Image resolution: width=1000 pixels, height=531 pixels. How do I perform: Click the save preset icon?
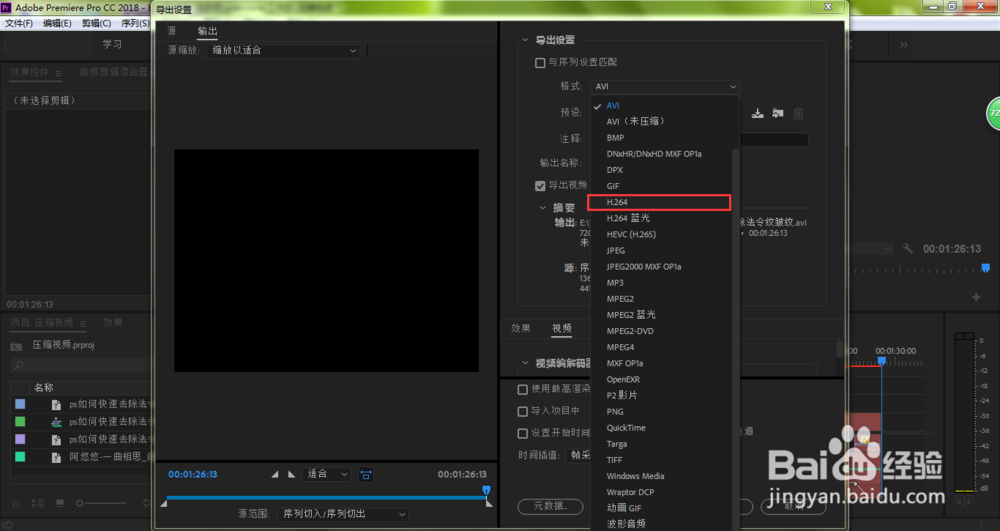click(757, 113)
